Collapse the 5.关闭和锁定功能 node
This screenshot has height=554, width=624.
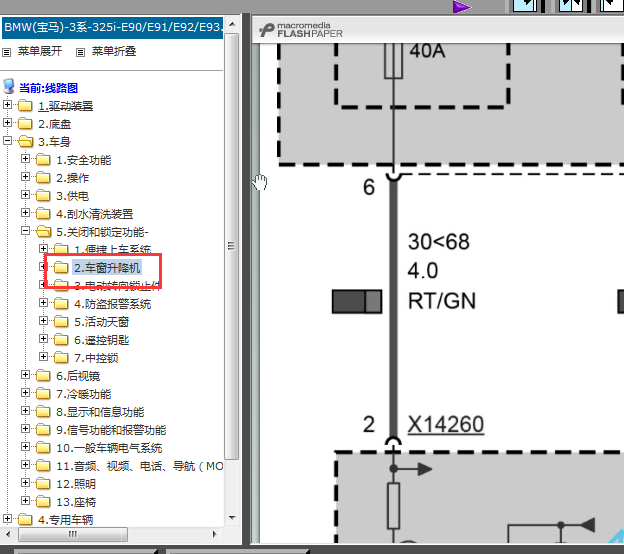point(25,230)
